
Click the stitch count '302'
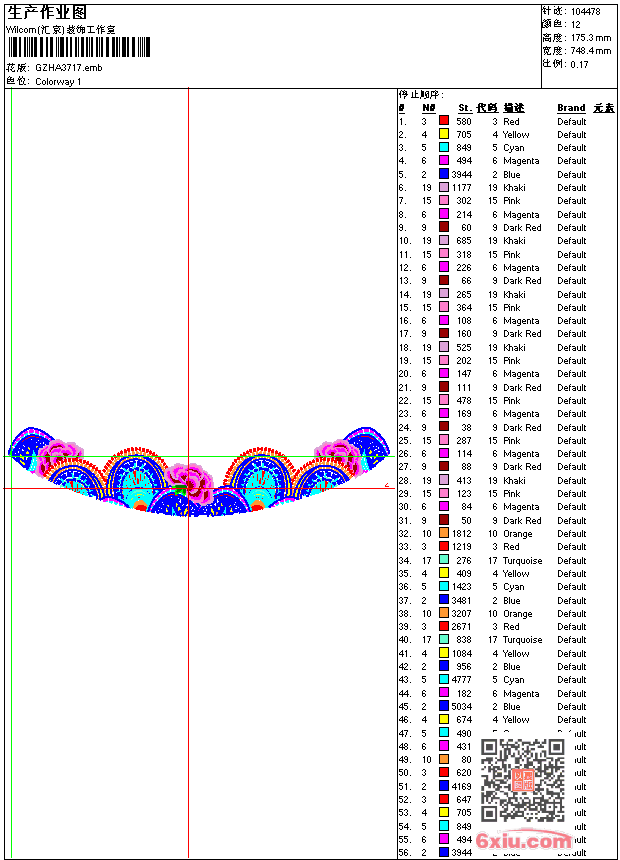[464, 201]
